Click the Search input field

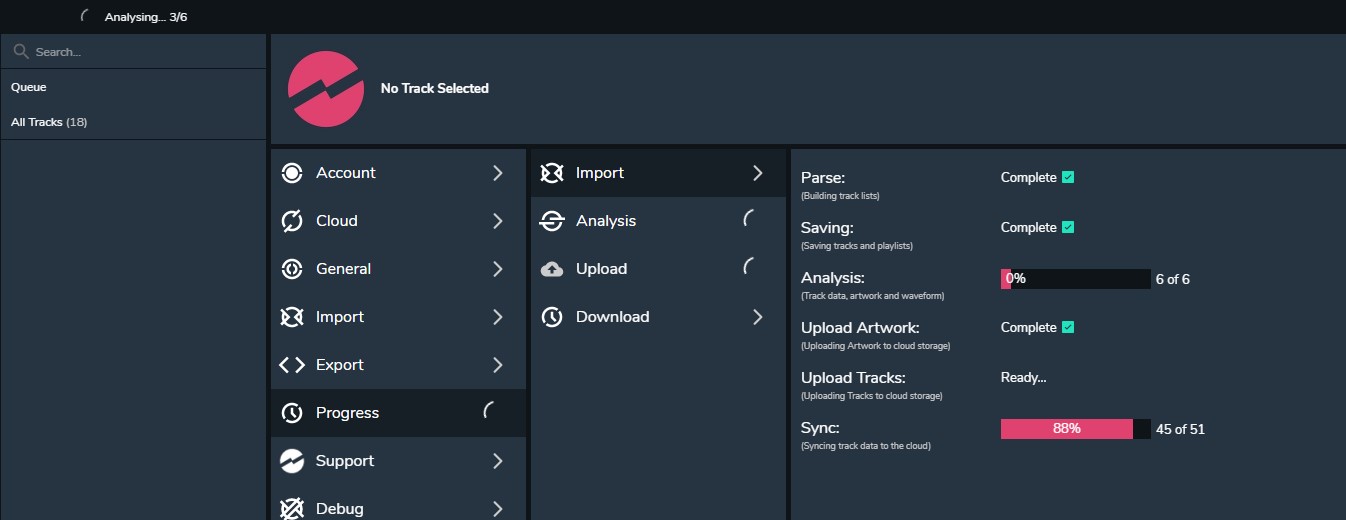[140, 52]
